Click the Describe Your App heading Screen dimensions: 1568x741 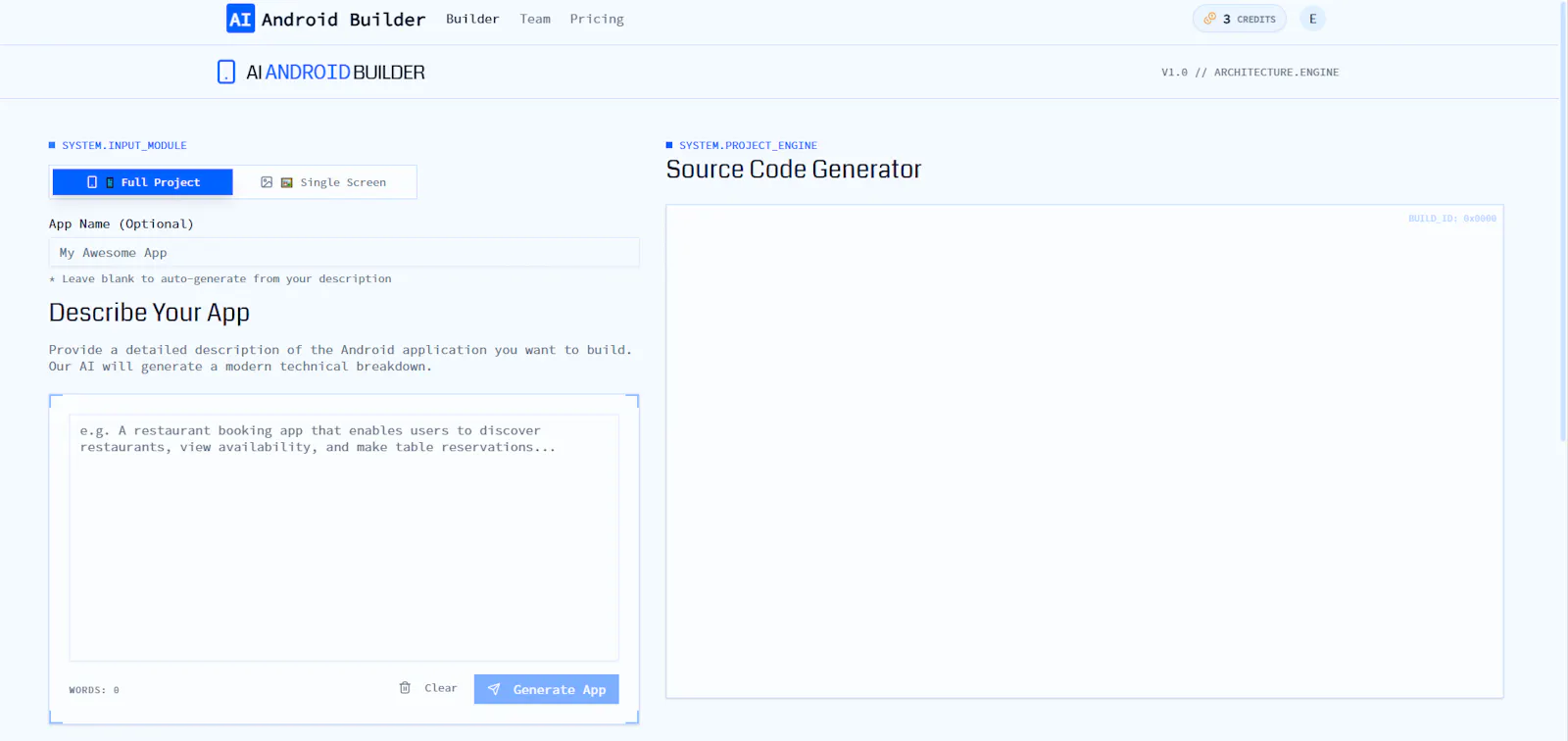(x=149, y=313)
